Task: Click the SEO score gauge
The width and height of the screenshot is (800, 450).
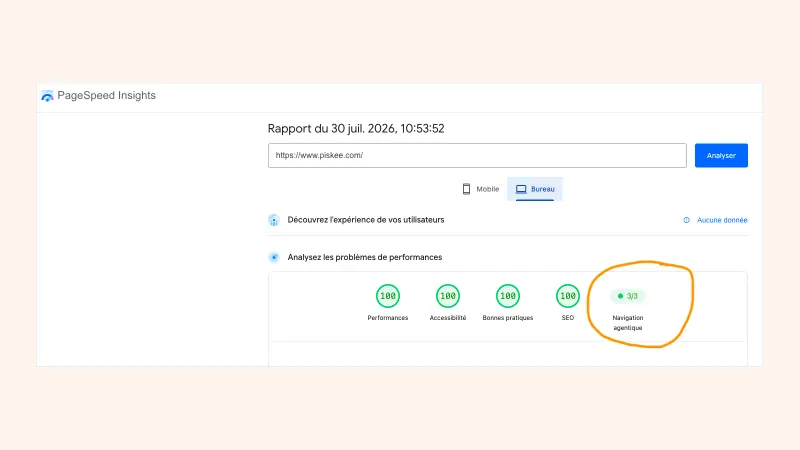Action: pyautogui.click(x=568, y=296)
